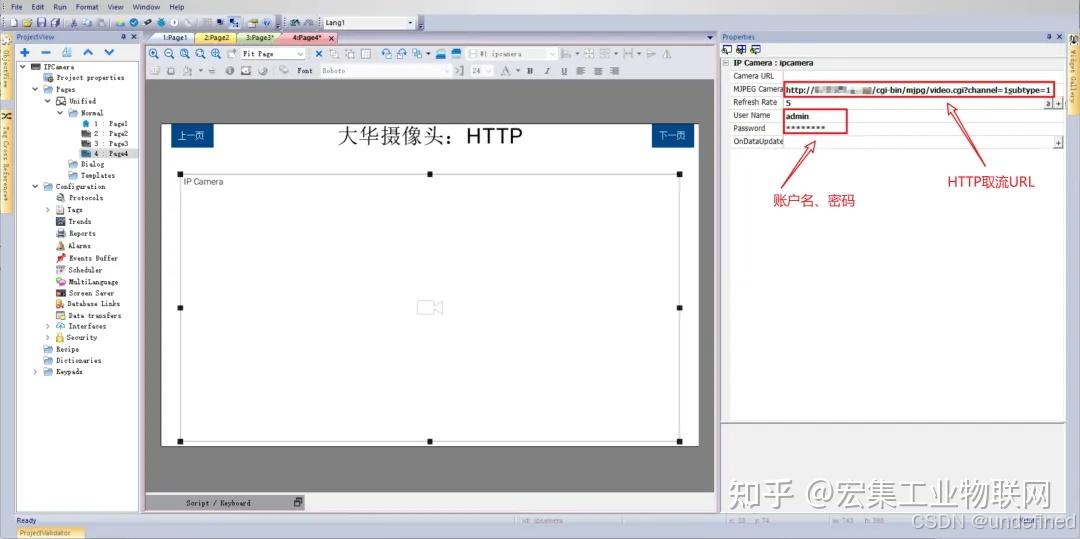Click the plus button beside OnDataUpdate
This screenshot has width=1080, height=539.
coord(1058,142)
